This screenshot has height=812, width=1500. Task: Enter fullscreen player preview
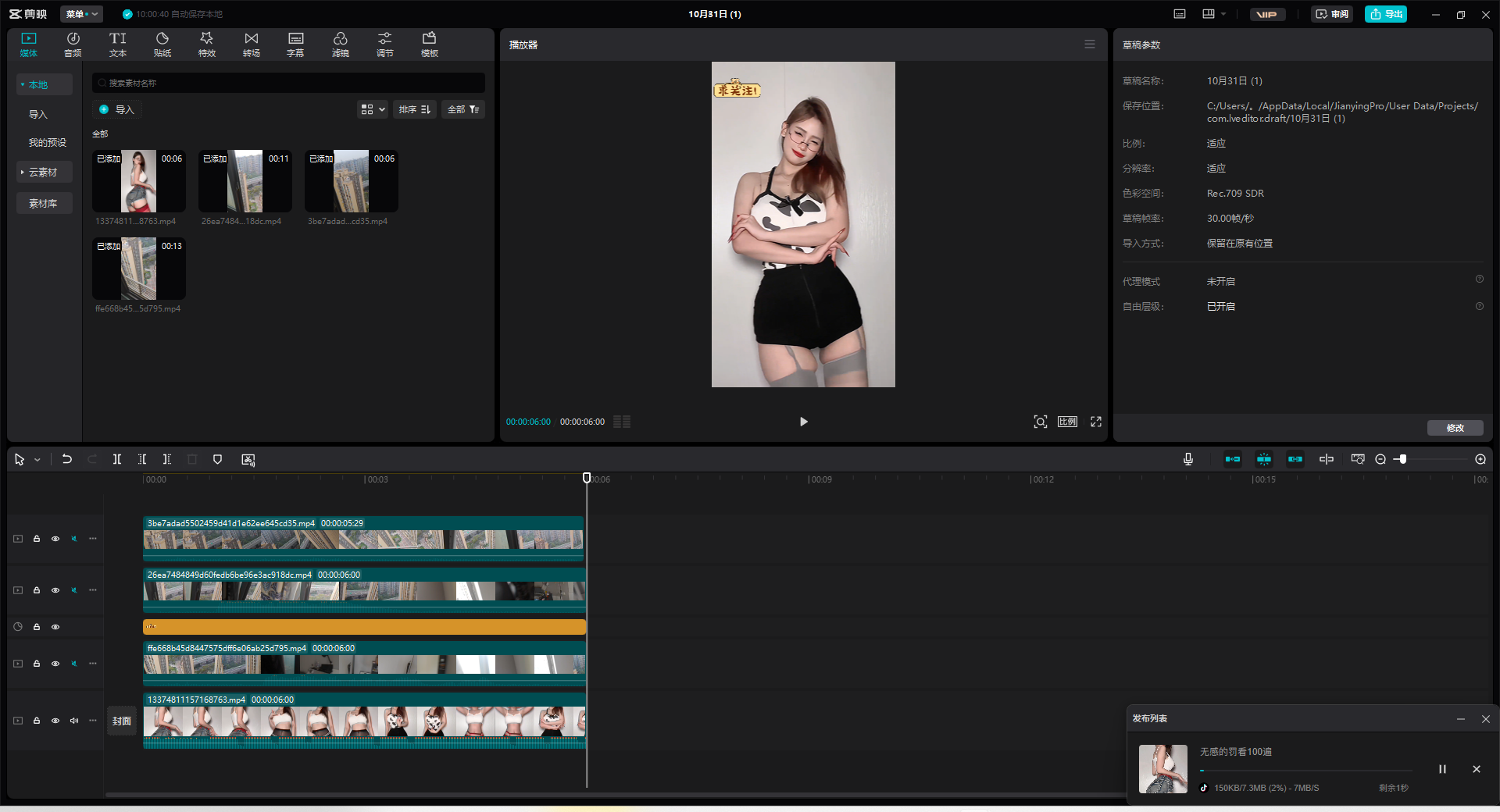tap(1096, 422)
